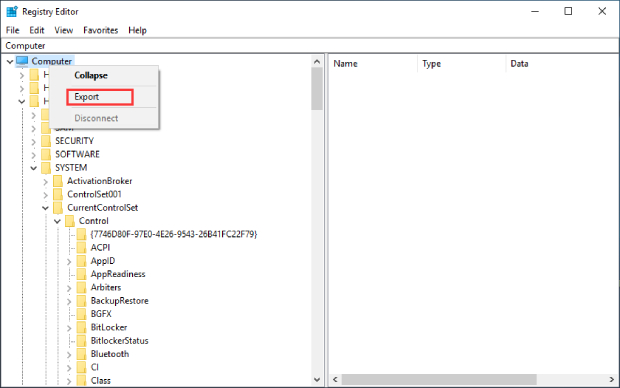Image resolution: width=620 pixels, height=388 pixels.
Task: Click the Name column header
Action: (373, 64)
